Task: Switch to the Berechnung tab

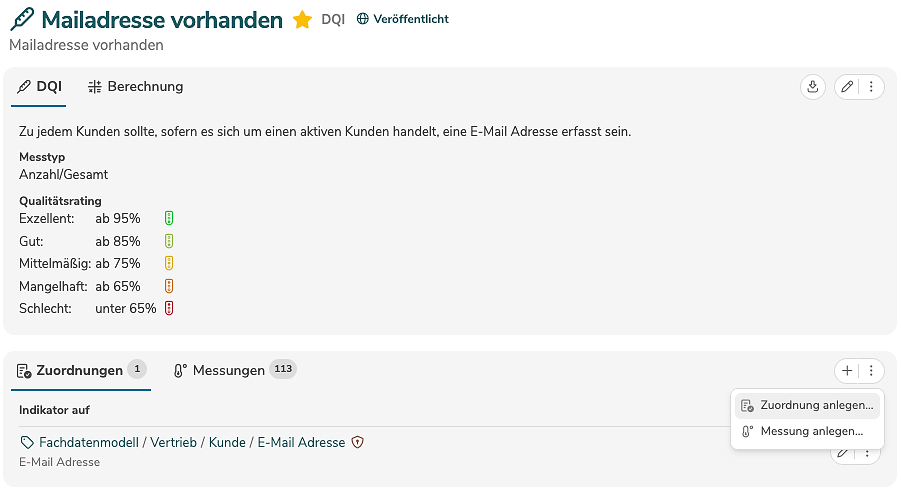Action: pyautogui.click(x=135, y=87)
